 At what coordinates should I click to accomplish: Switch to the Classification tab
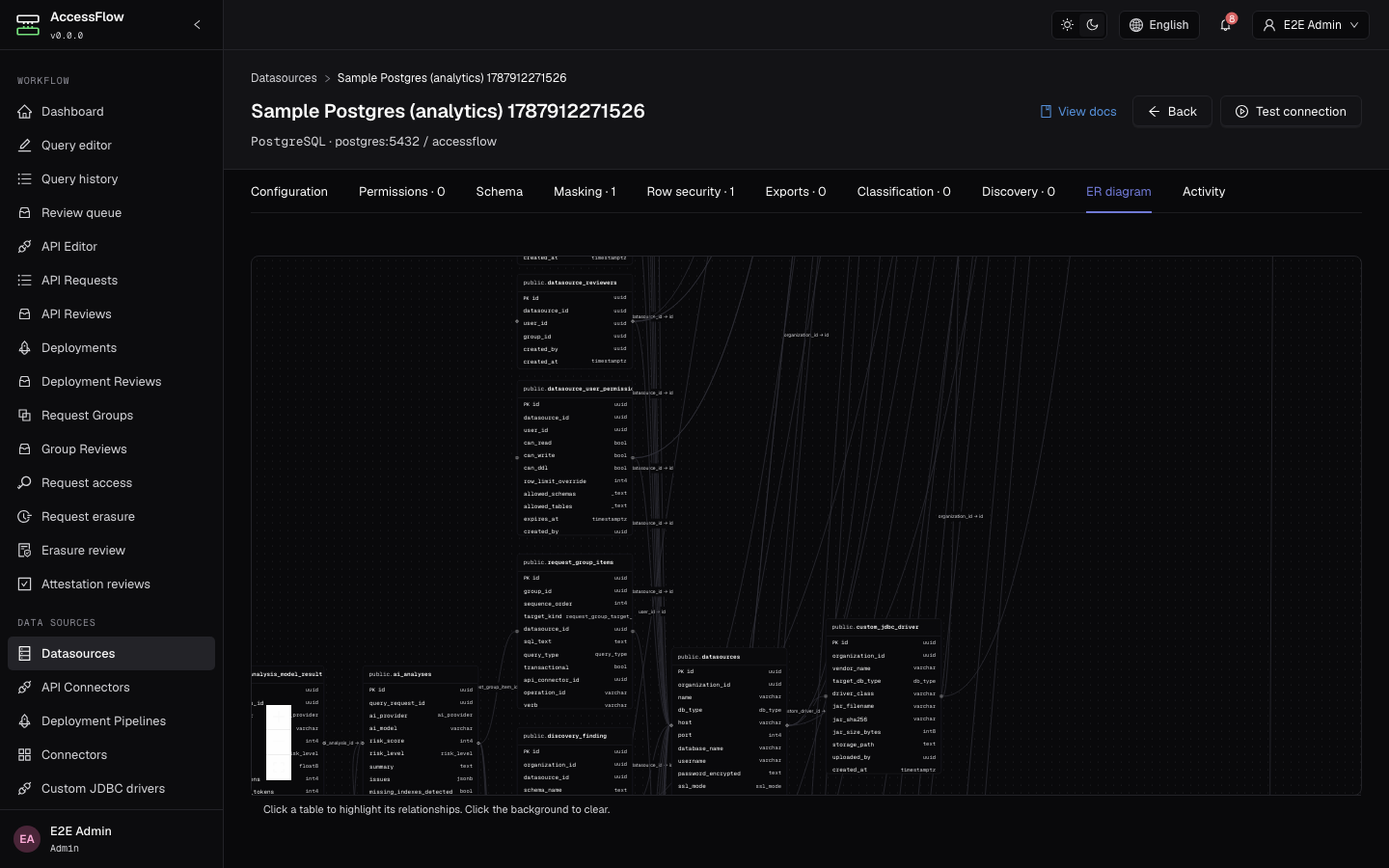tap(904, 192)
